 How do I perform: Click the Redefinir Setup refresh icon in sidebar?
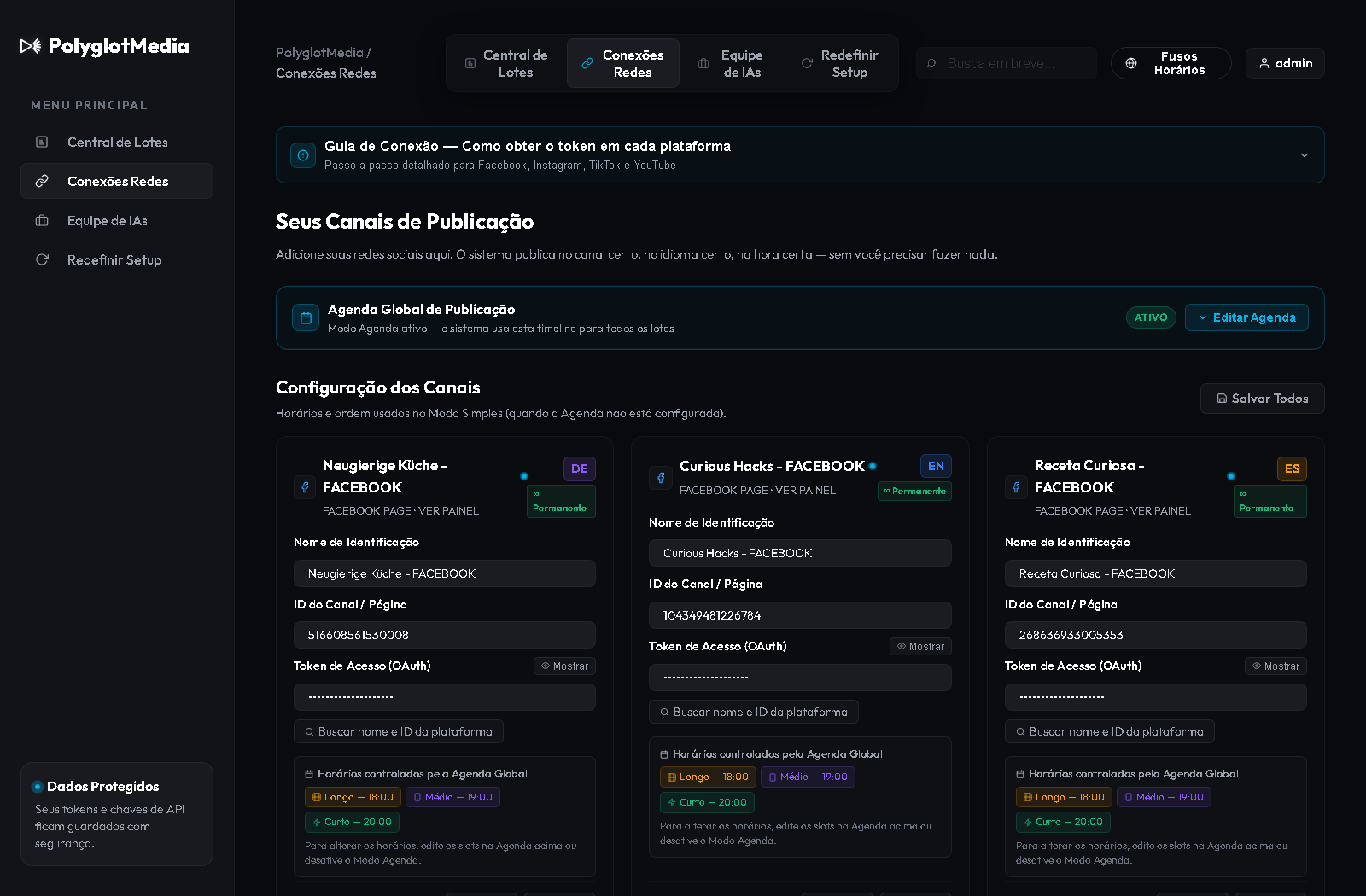pyautogui.click(x=42, y=259)
